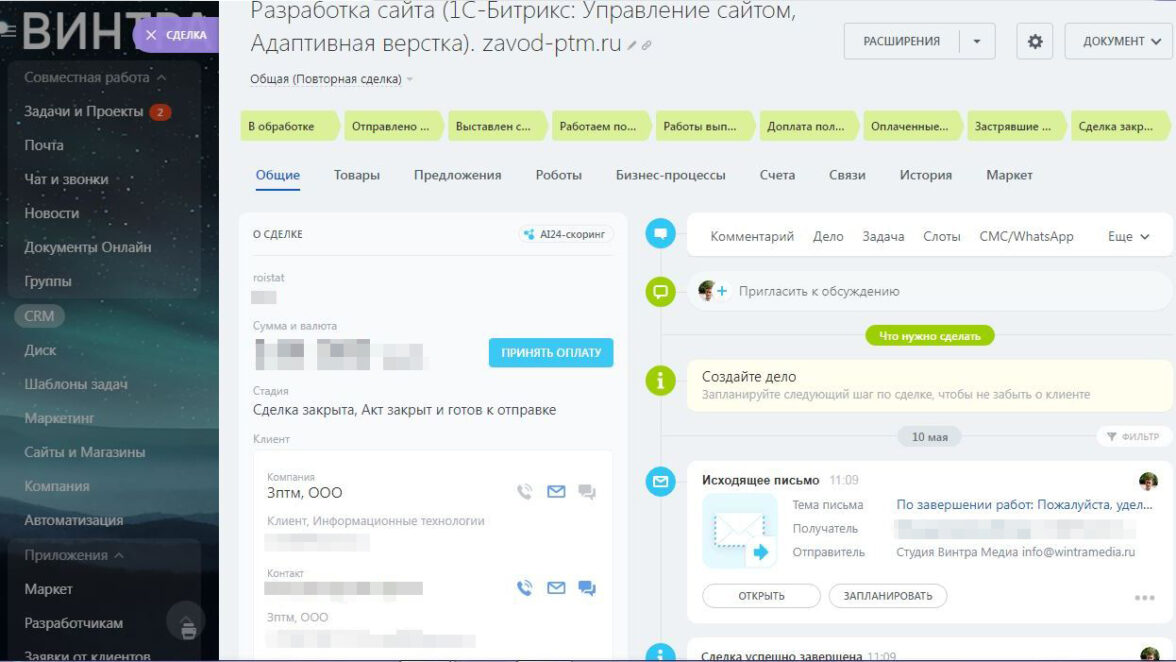Call company Зптм, ООО via phone icon

tap(524, 492)
